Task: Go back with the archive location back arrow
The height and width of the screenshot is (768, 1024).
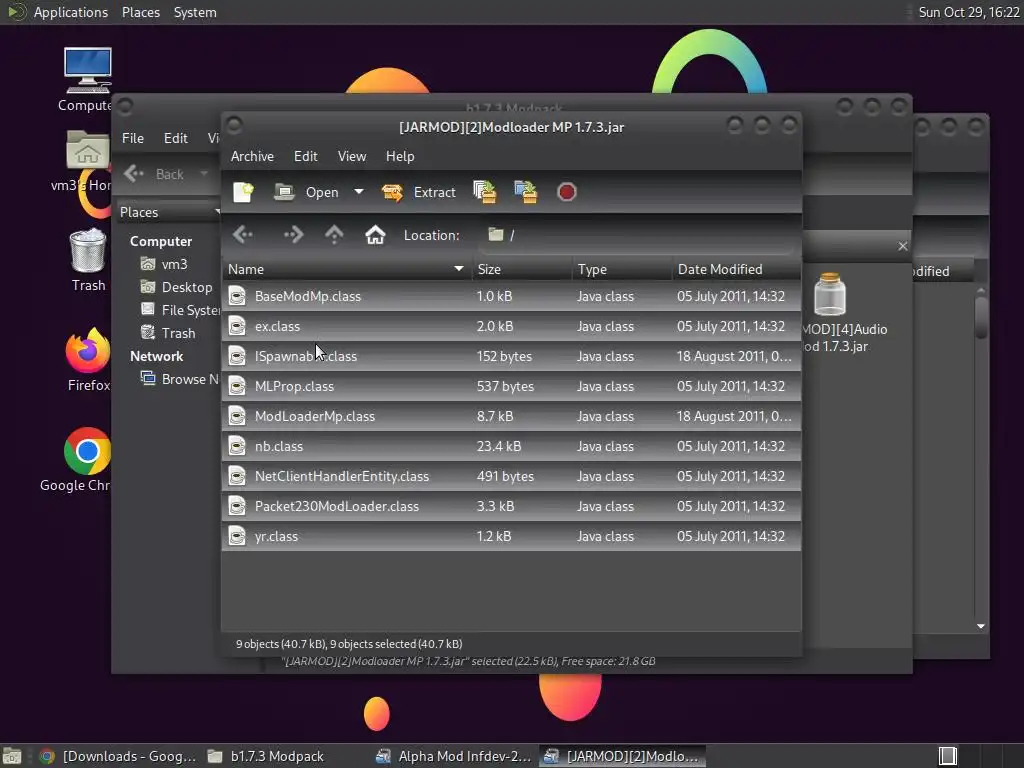Action: [243, 234]
